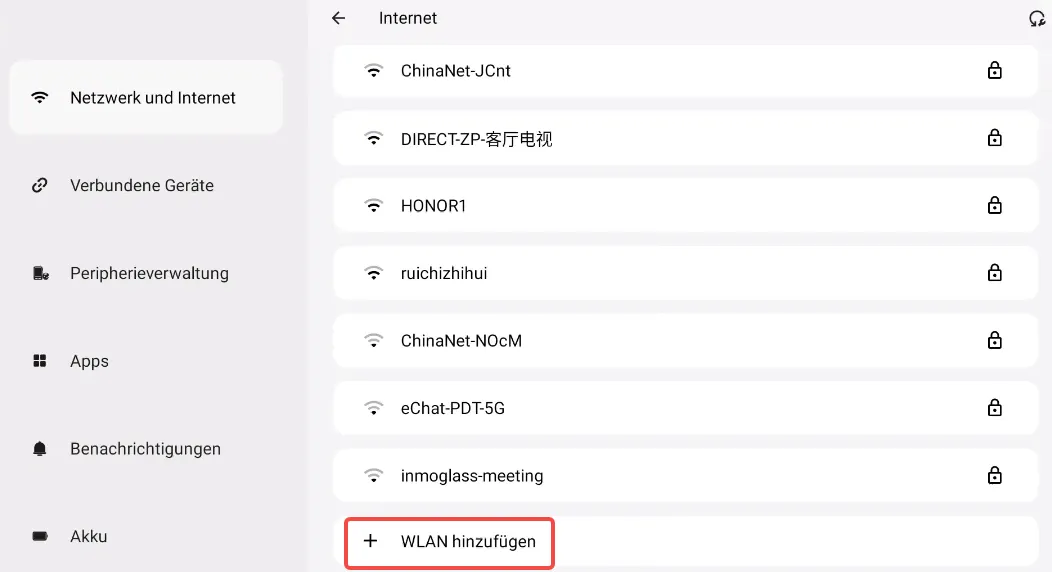
Task: Click the lock icon for ChinaNet-JCnt
Action: point(994,71)
